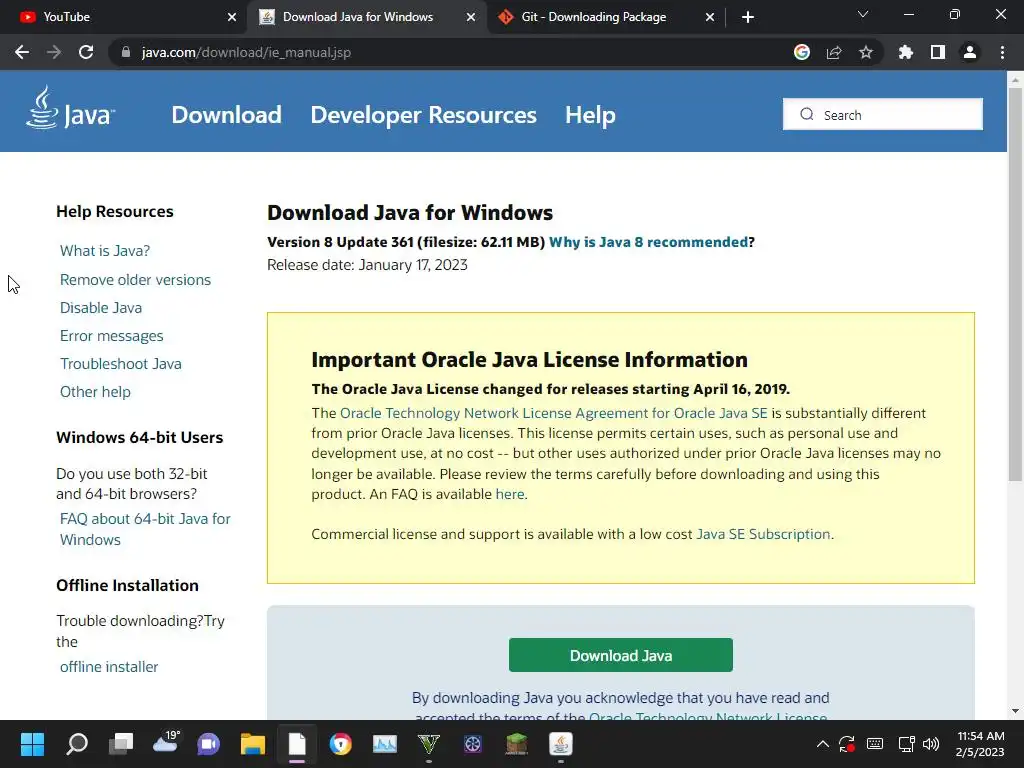This screenshot has height=768, width=1024.
Task: Open the Chat app on taskbar
Action: click(209, 744)
